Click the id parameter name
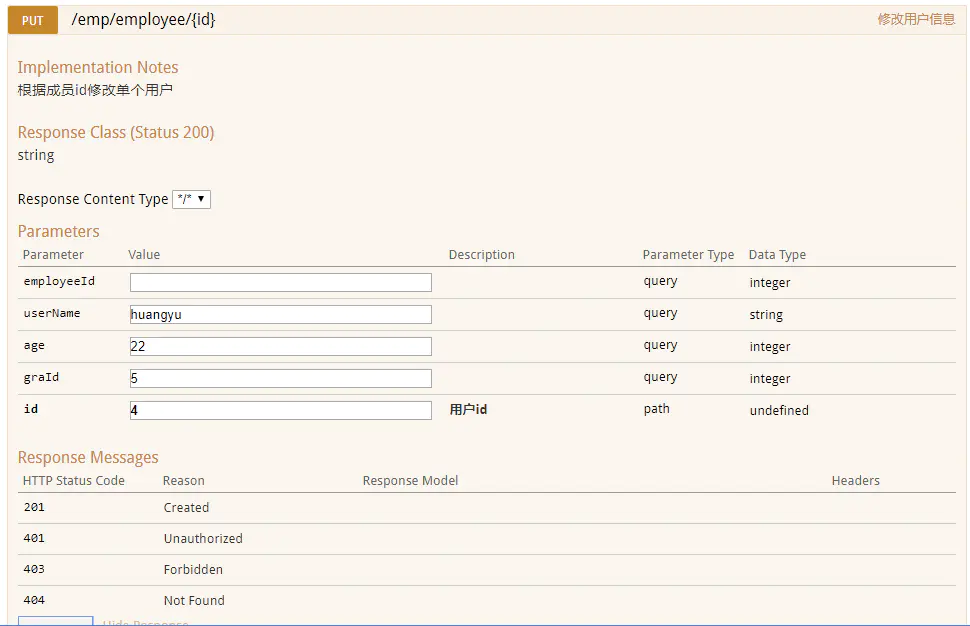The width and height of the screenshot is (970, 626). tap(31, 409)
